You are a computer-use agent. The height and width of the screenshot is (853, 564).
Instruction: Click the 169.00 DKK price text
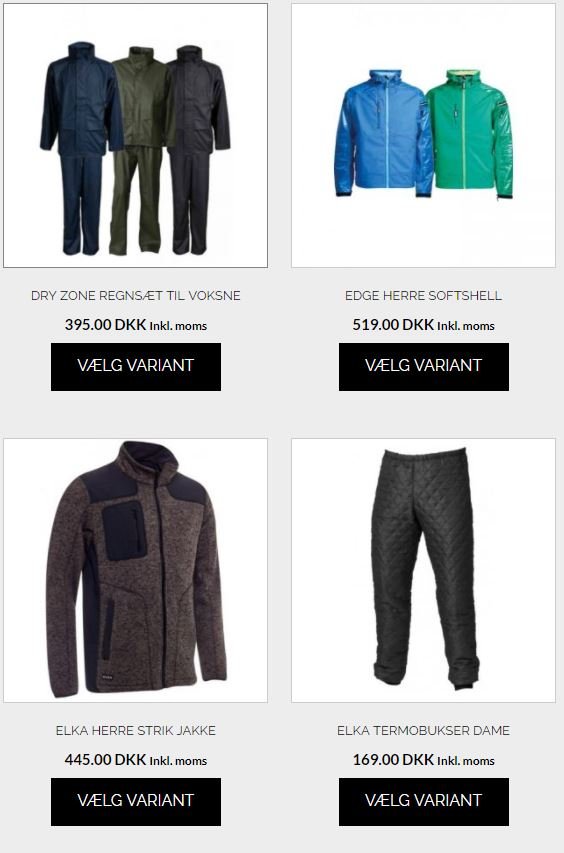(x=393, y=759)
